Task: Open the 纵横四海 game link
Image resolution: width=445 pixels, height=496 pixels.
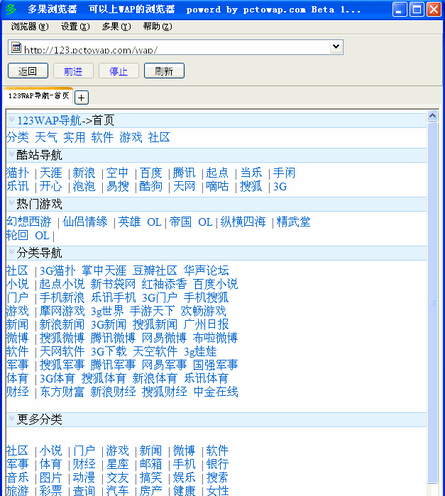Action: (x=243, y=222)
